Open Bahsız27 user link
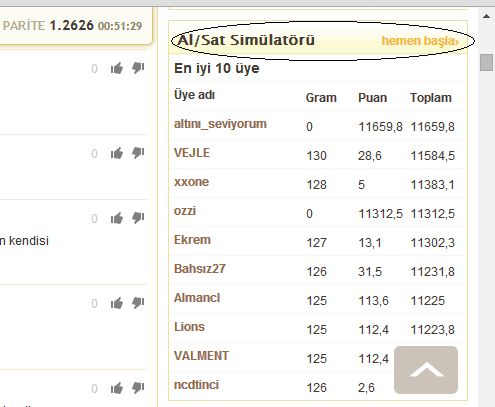Screen dimensions: 495x407 pos(200,269)
